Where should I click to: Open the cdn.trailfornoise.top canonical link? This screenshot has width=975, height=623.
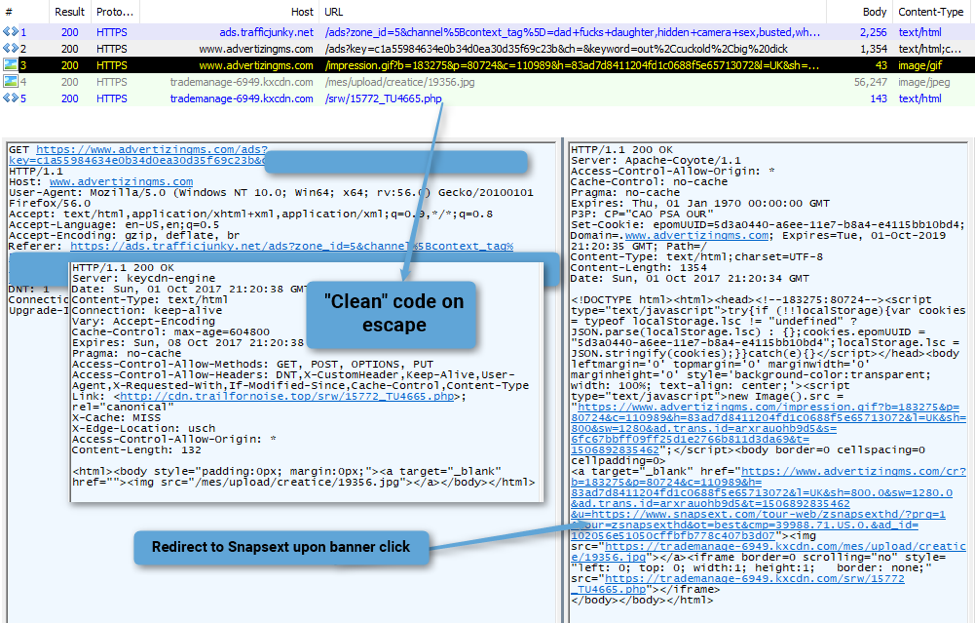pyautogui.click(x=287, y=396)
